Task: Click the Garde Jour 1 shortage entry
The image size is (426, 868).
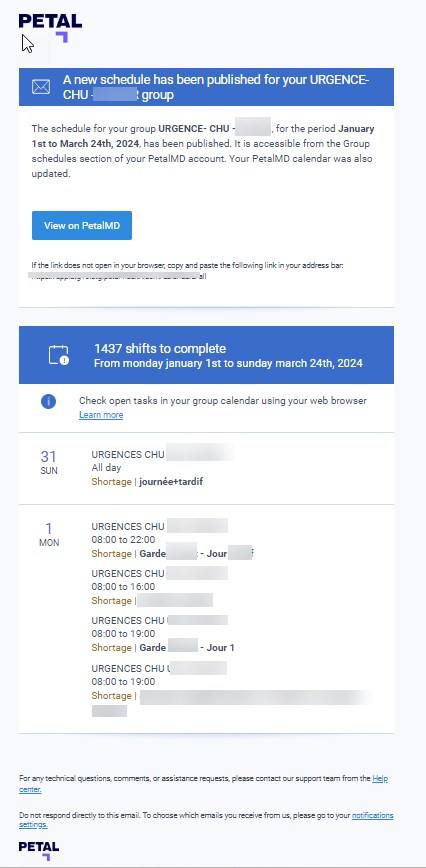Action: pyautogui.click(x=163, y=647)
